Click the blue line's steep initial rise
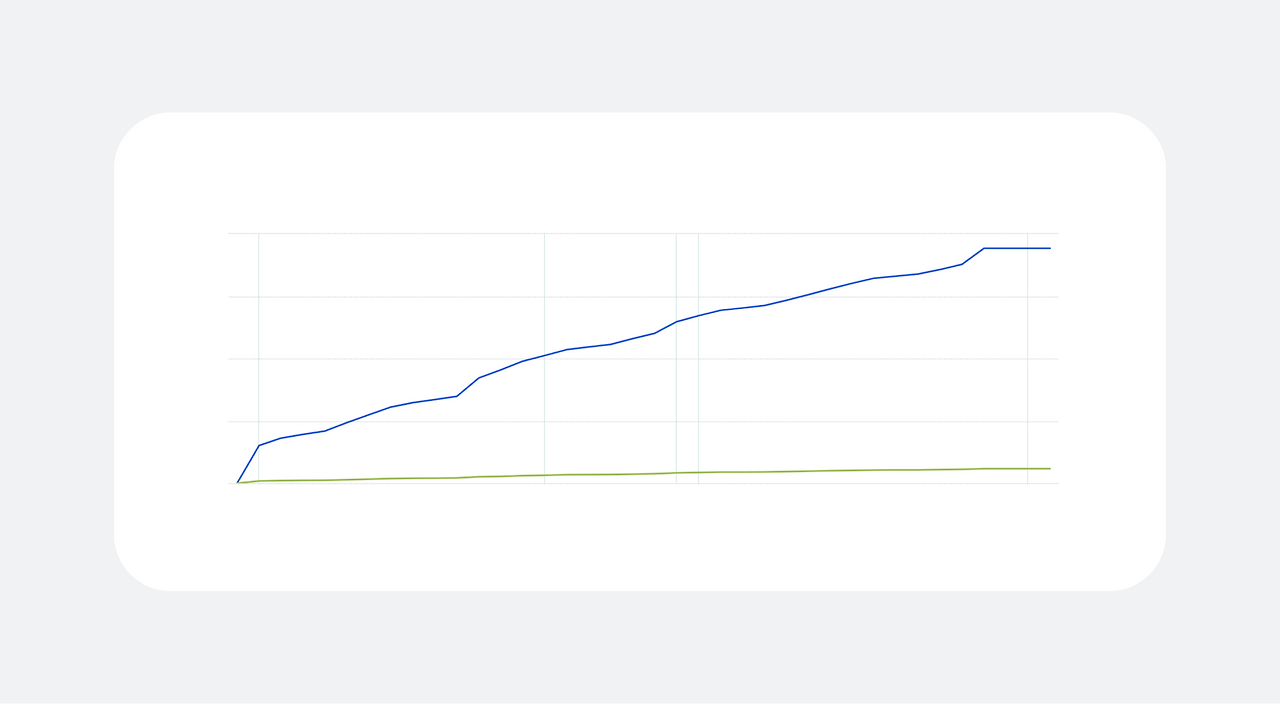The height and width of the screenshot is (704, 1280). click(x=248, y=464)
